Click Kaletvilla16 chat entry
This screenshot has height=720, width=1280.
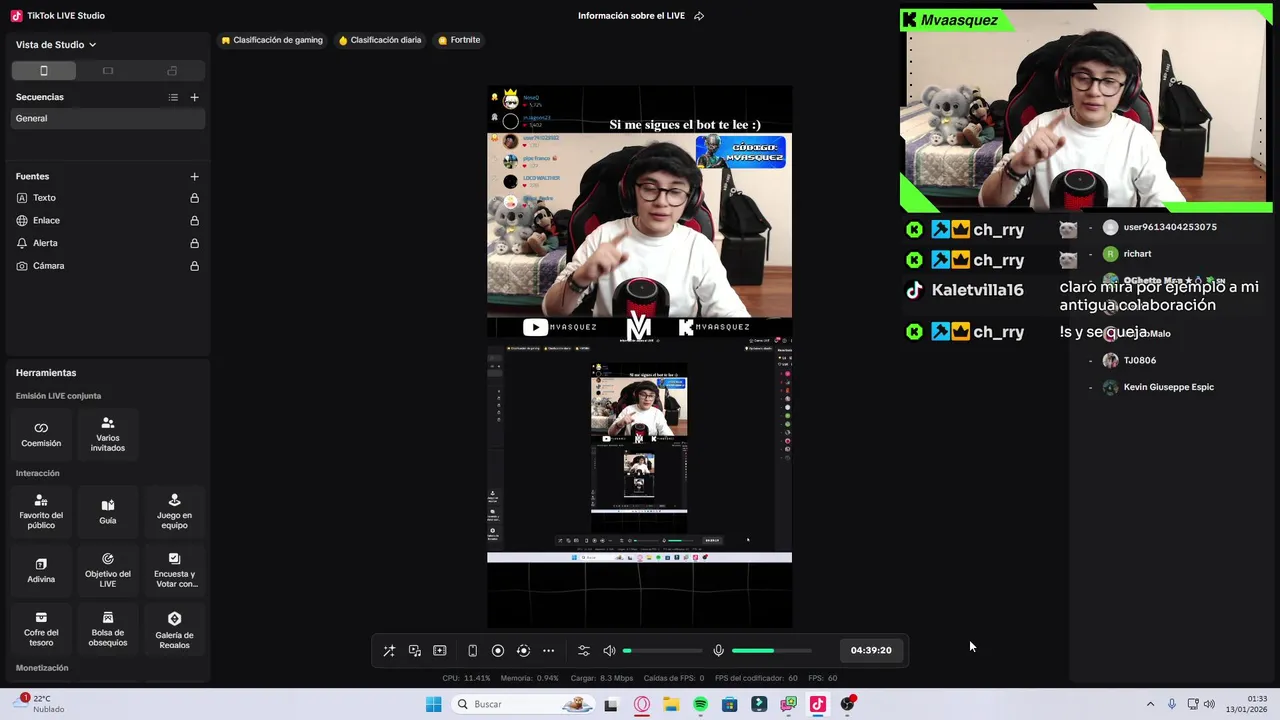click(977, 290)
